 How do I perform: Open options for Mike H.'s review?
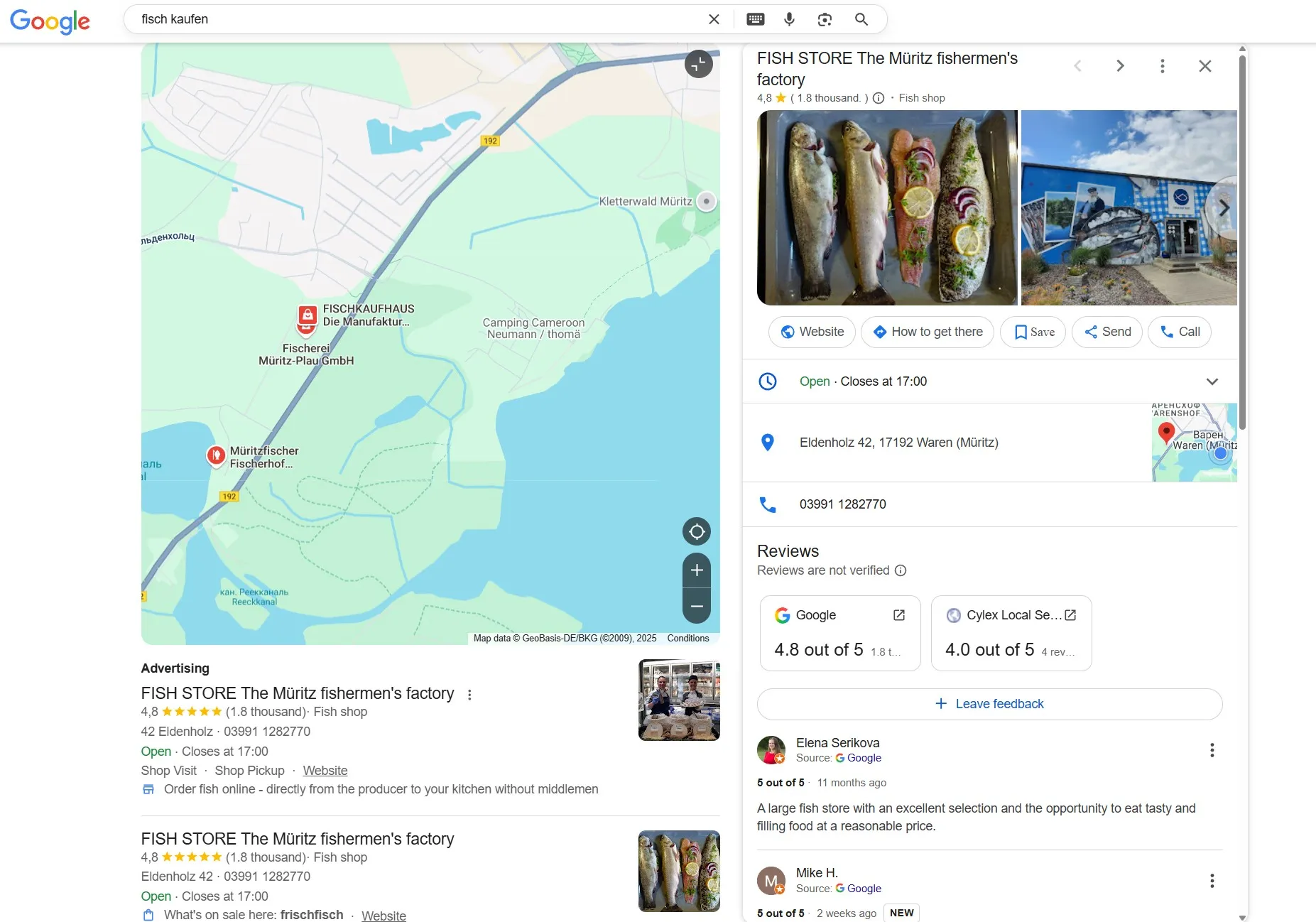[1212, 881]
